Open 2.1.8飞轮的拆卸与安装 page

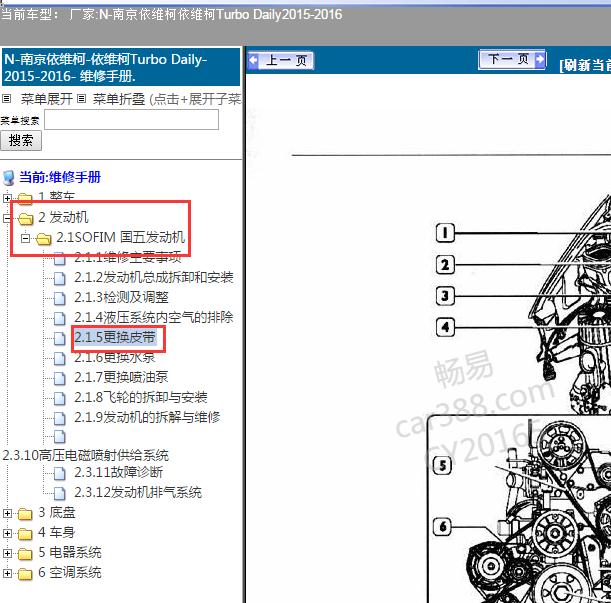141,397
